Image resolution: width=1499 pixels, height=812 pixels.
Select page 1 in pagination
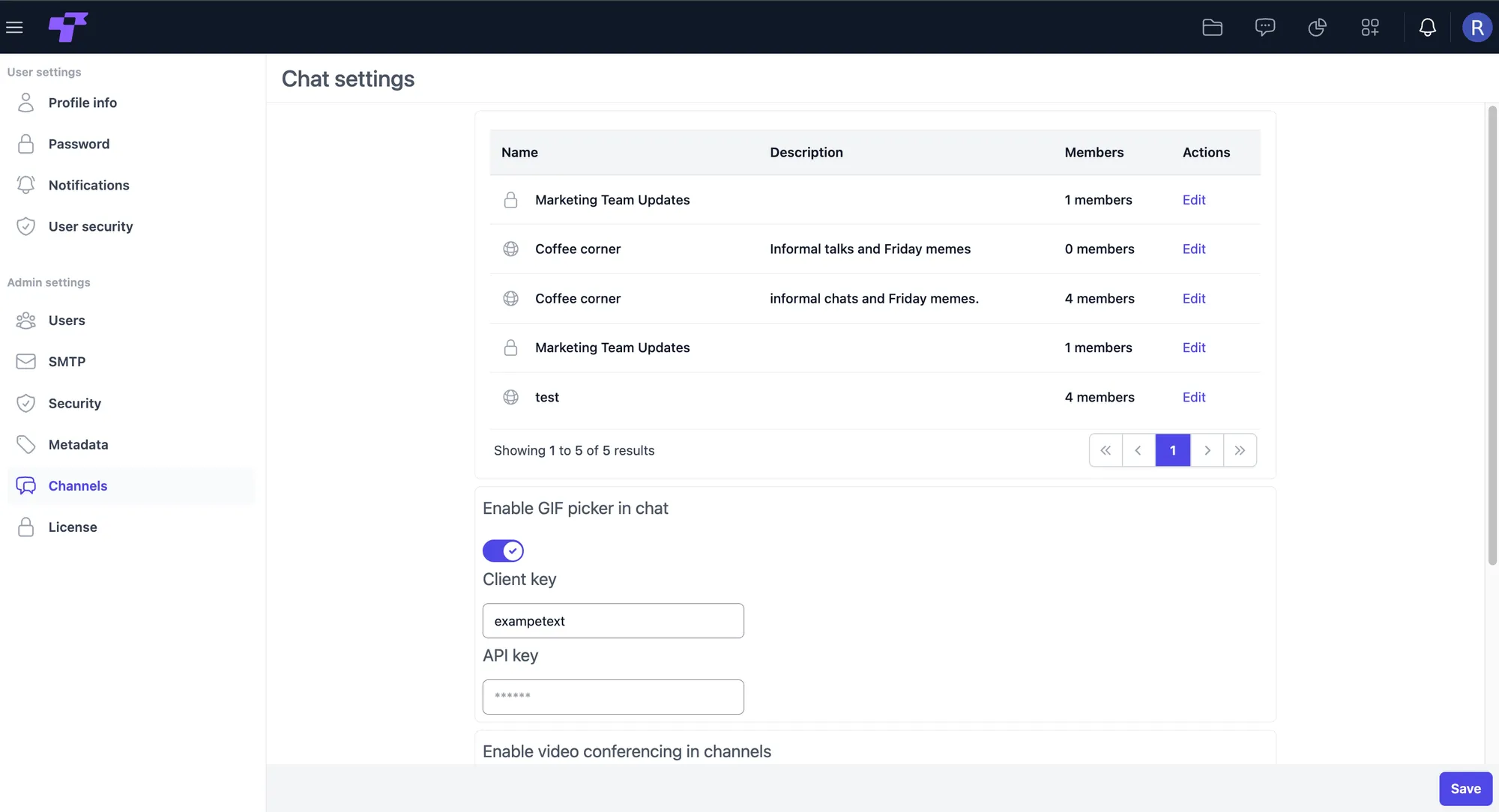(x=1173, y=450)
